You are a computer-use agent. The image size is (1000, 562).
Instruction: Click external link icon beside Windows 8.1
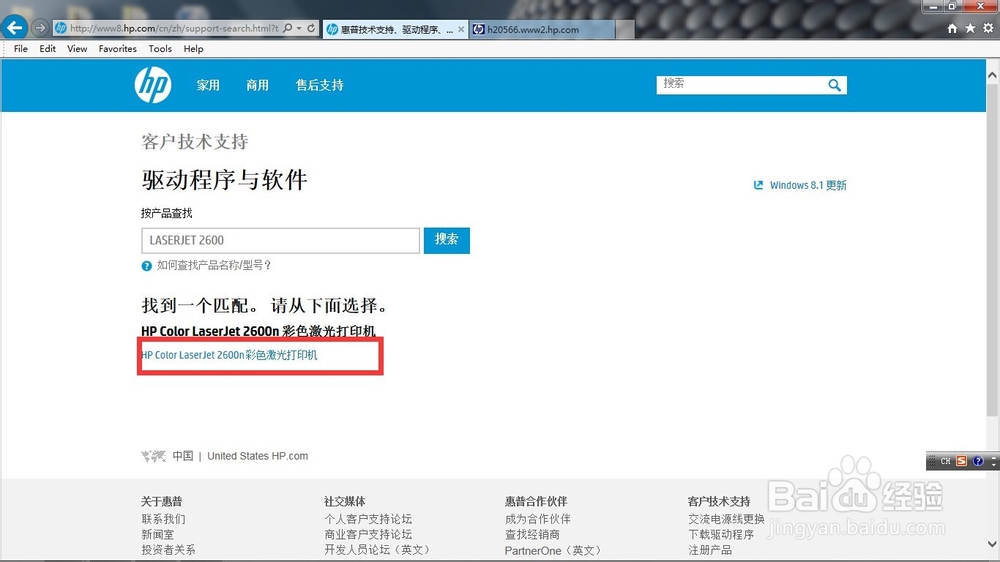point(758,185)
